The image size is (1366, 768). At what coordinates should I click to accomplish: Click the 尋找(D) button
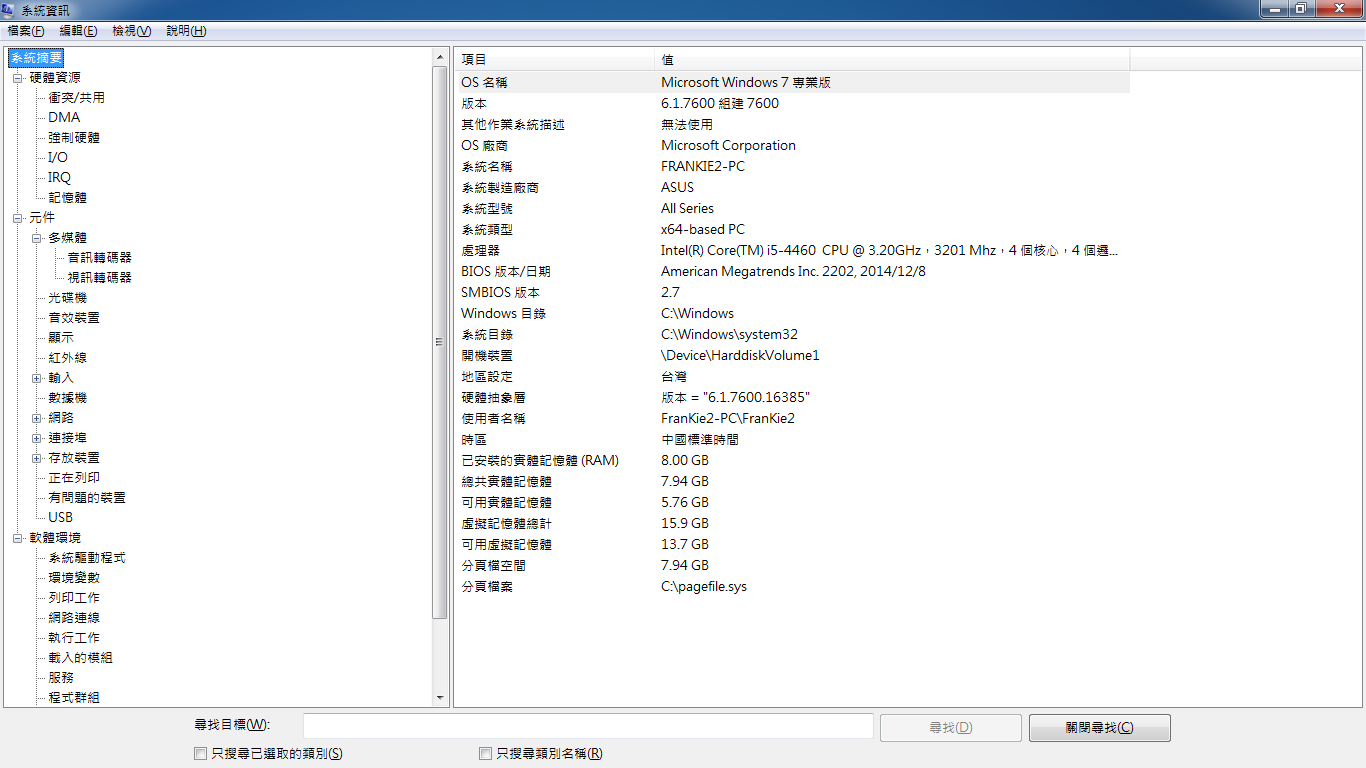(x=951, y=727)
